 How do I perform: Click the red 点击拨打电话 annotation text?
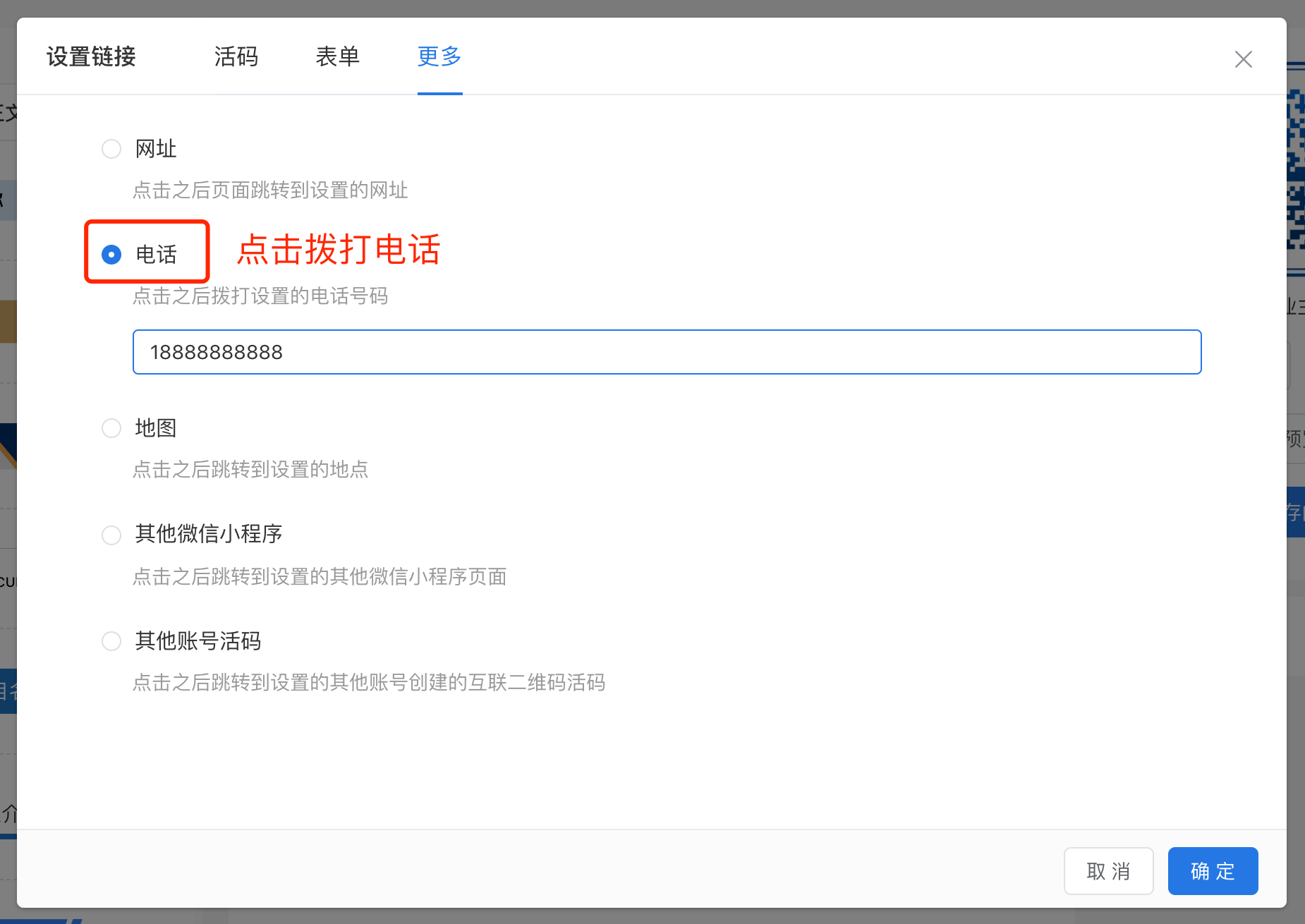pos(339,250)
